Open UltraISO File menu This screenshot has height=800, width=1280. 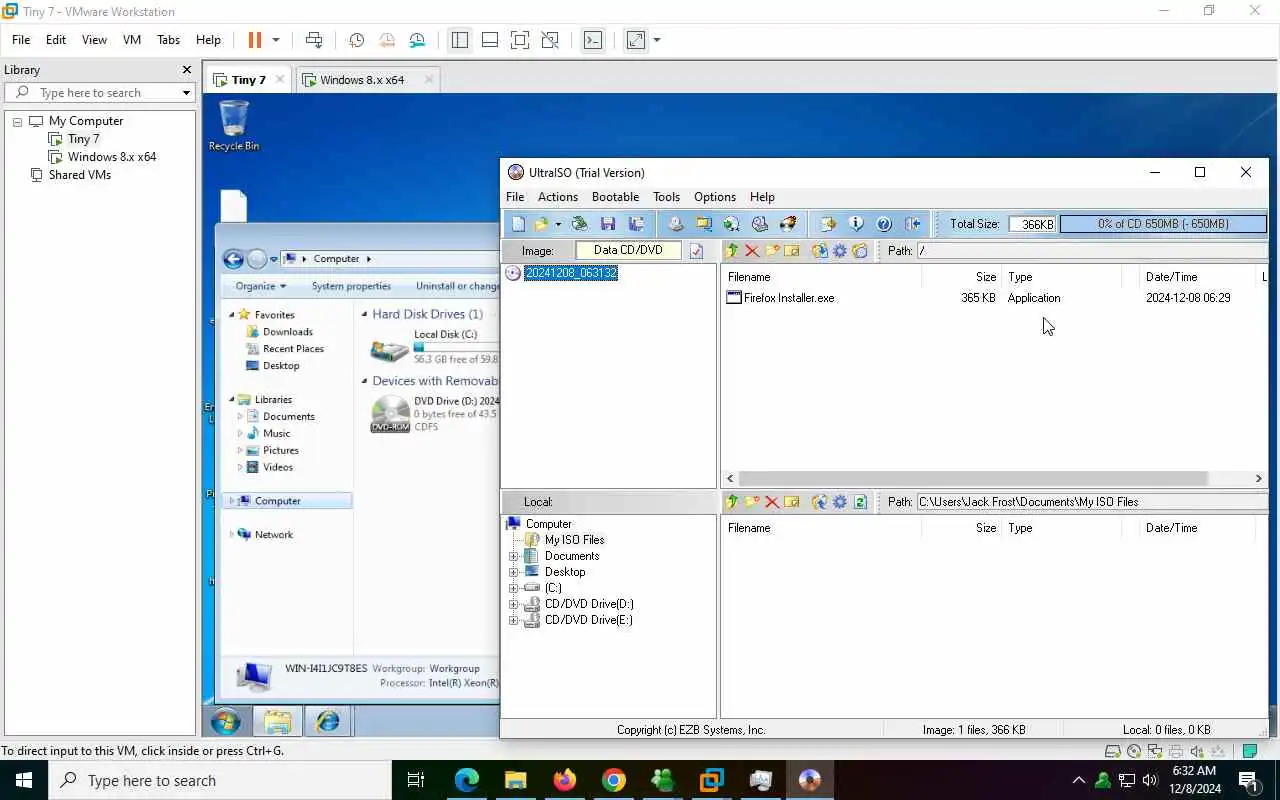point(515,197)
